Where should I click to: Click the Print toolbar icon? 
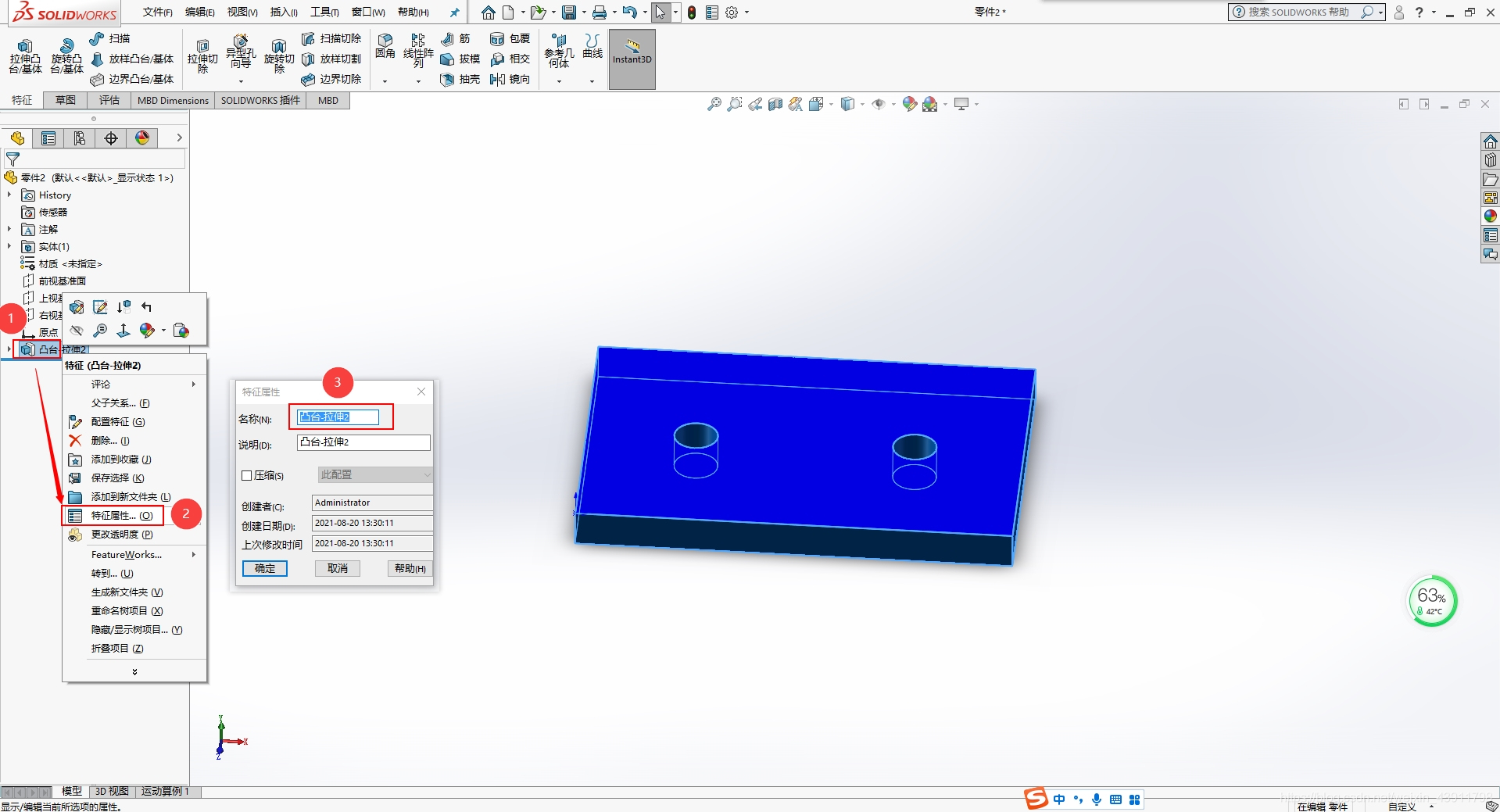pos(600,13)
